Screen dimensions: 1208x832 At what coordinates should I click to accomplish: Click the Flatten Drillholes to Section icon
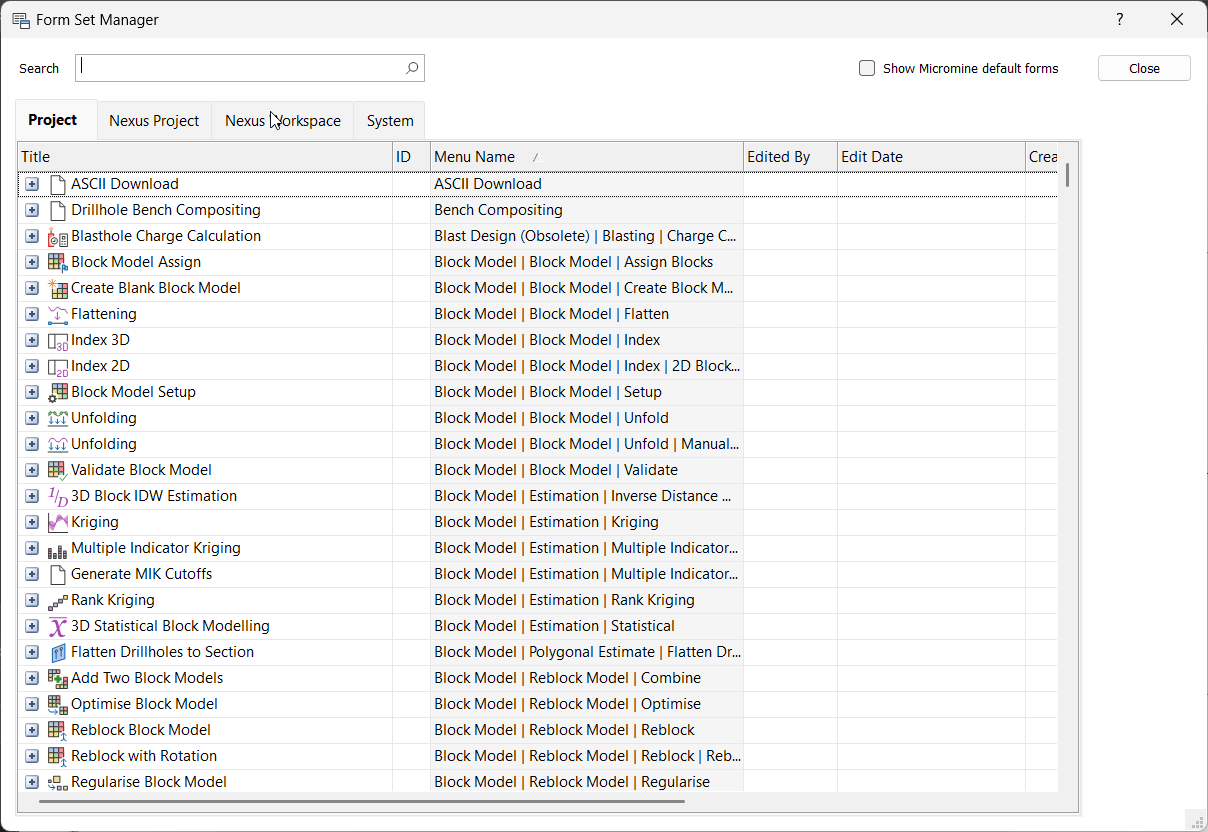point(58,652)
